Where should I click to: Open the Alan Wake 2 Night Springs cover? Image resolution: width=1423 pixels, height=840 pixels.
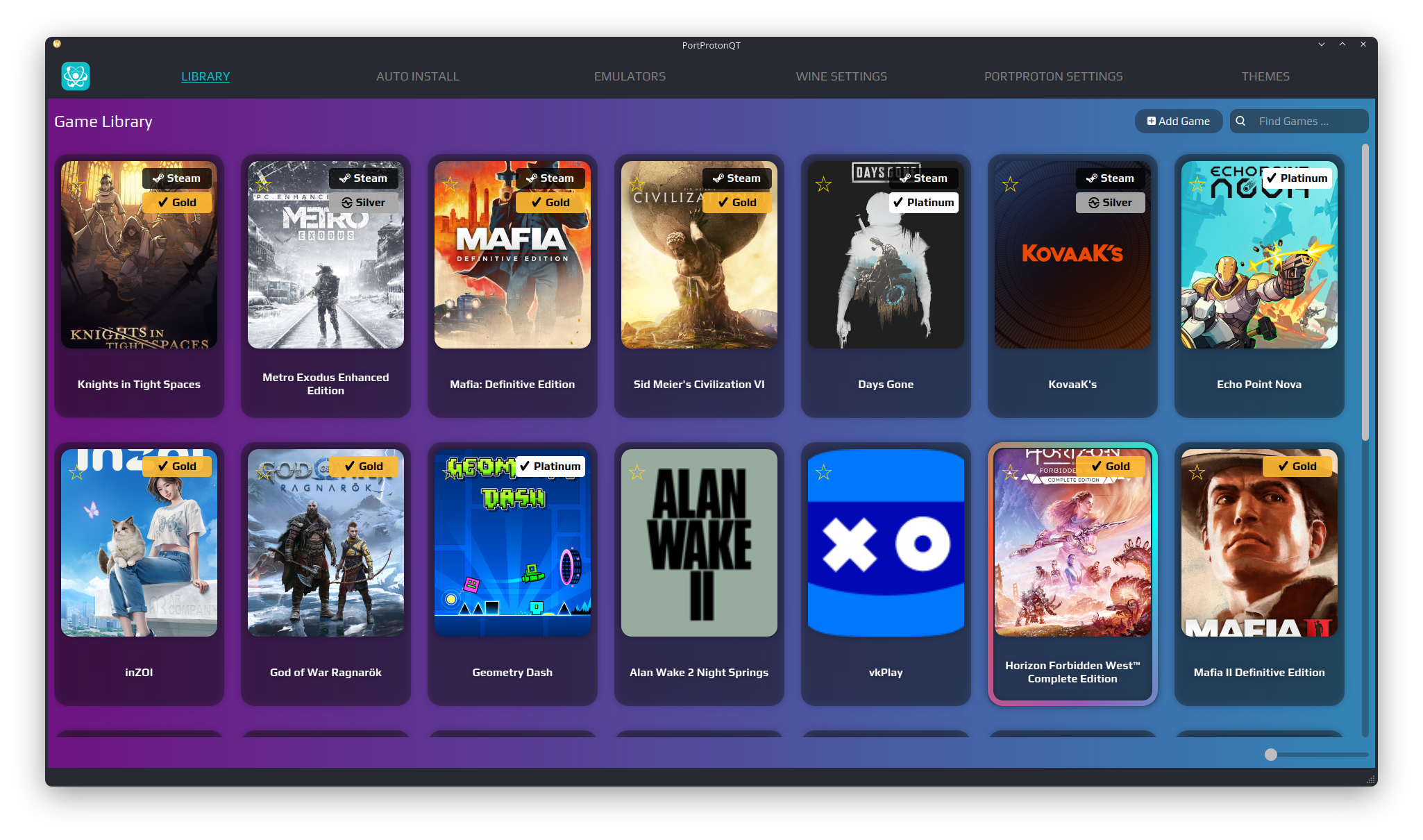(x=699, y=543)
